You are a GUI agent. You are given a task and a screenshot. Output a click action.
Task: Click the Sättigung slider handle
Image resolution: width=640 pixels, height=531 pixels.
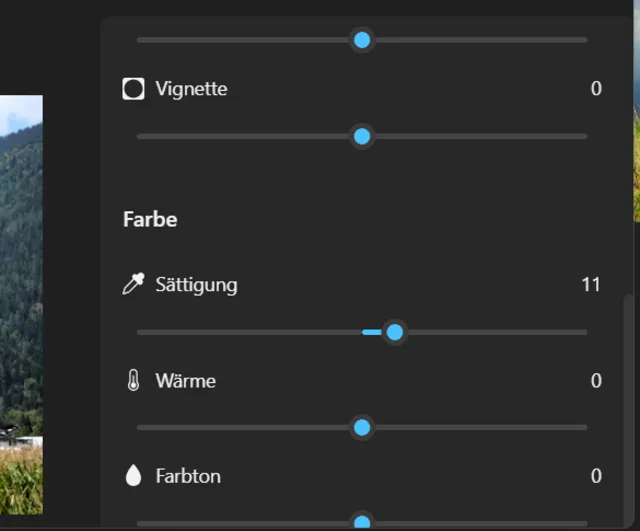coord(394,332)
